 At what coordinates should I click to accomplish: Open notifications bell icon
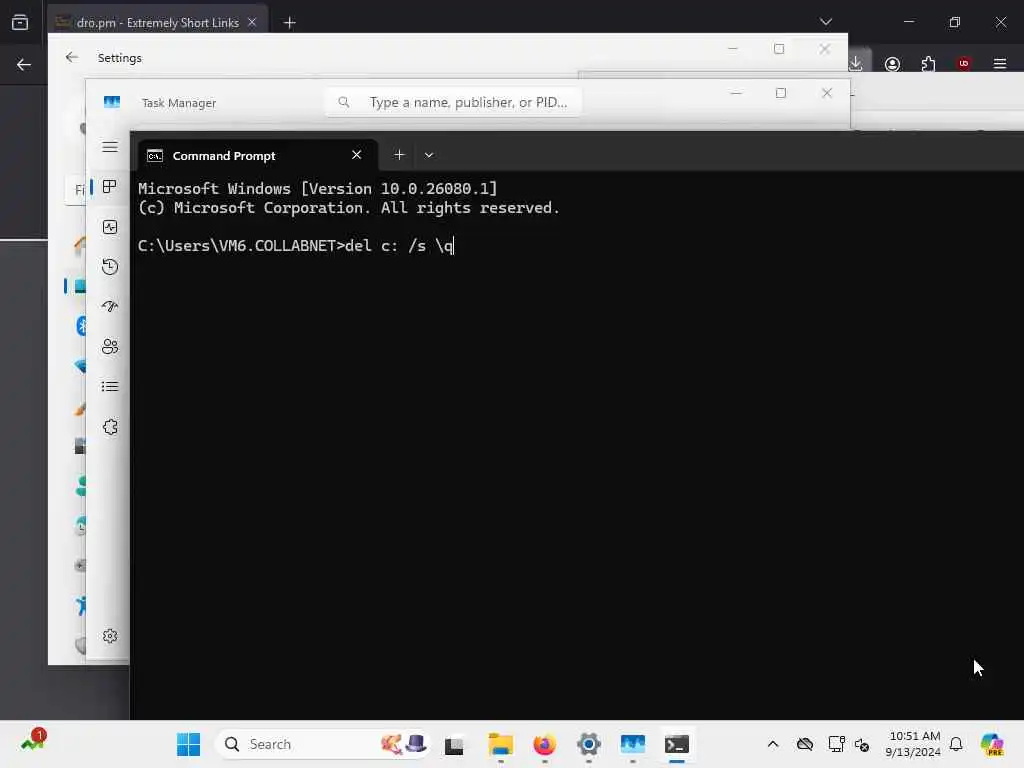[x=956, y=744]
